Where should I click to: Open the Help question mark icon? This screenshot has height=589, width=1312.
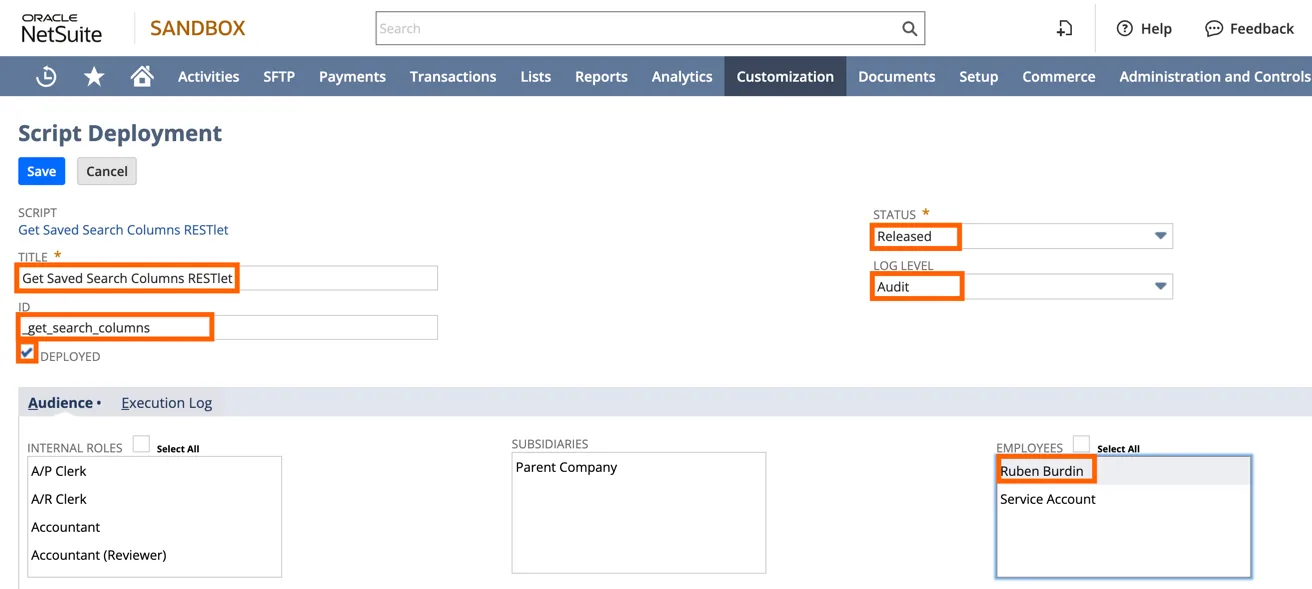click(x=1125, y=29)
